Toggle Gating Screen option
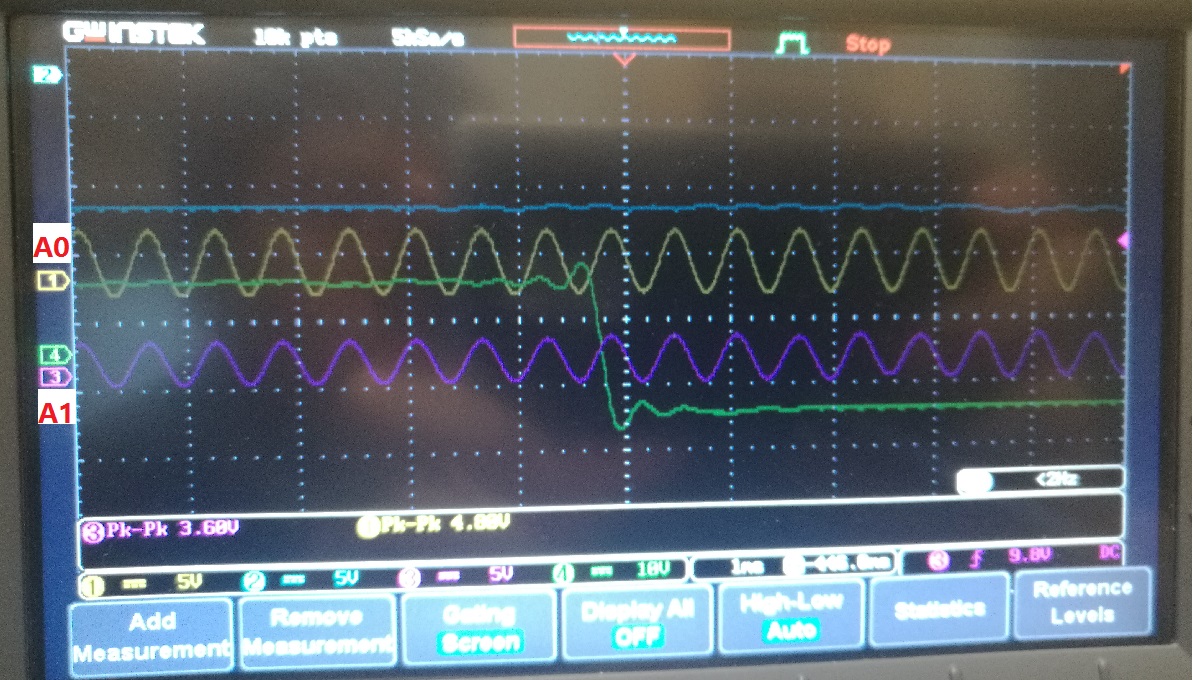 pos(480,627)
